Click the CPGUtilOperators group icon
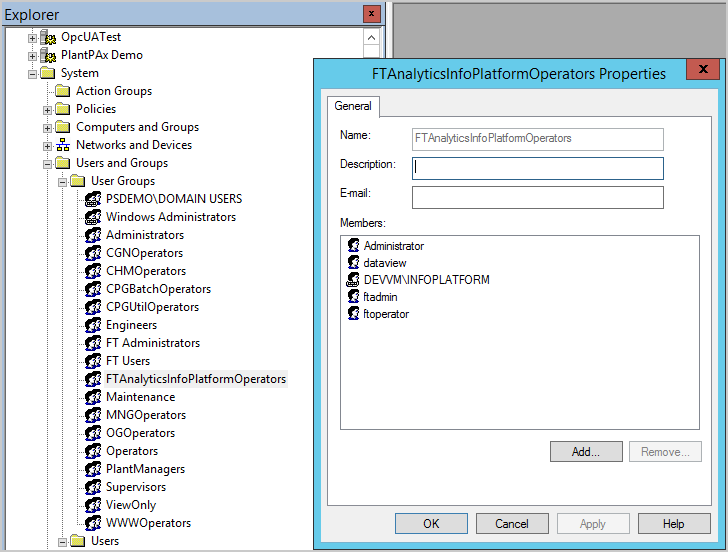The image size is (728, 552). pos(93,307)
